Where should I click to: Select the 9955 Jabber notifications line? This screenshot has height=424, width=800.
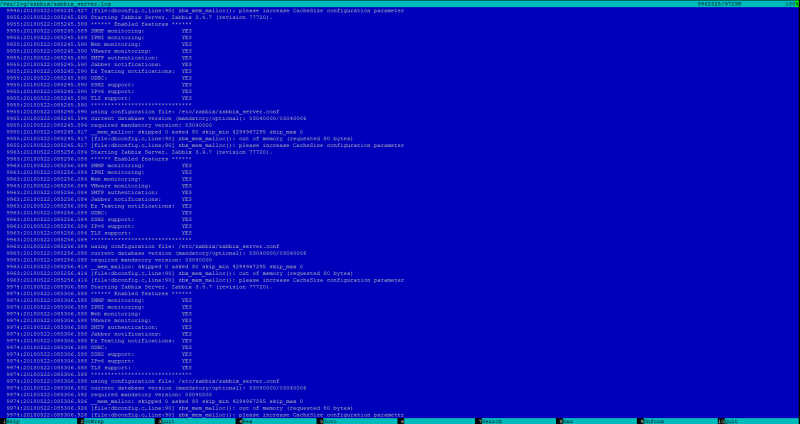tap(99, 64)
